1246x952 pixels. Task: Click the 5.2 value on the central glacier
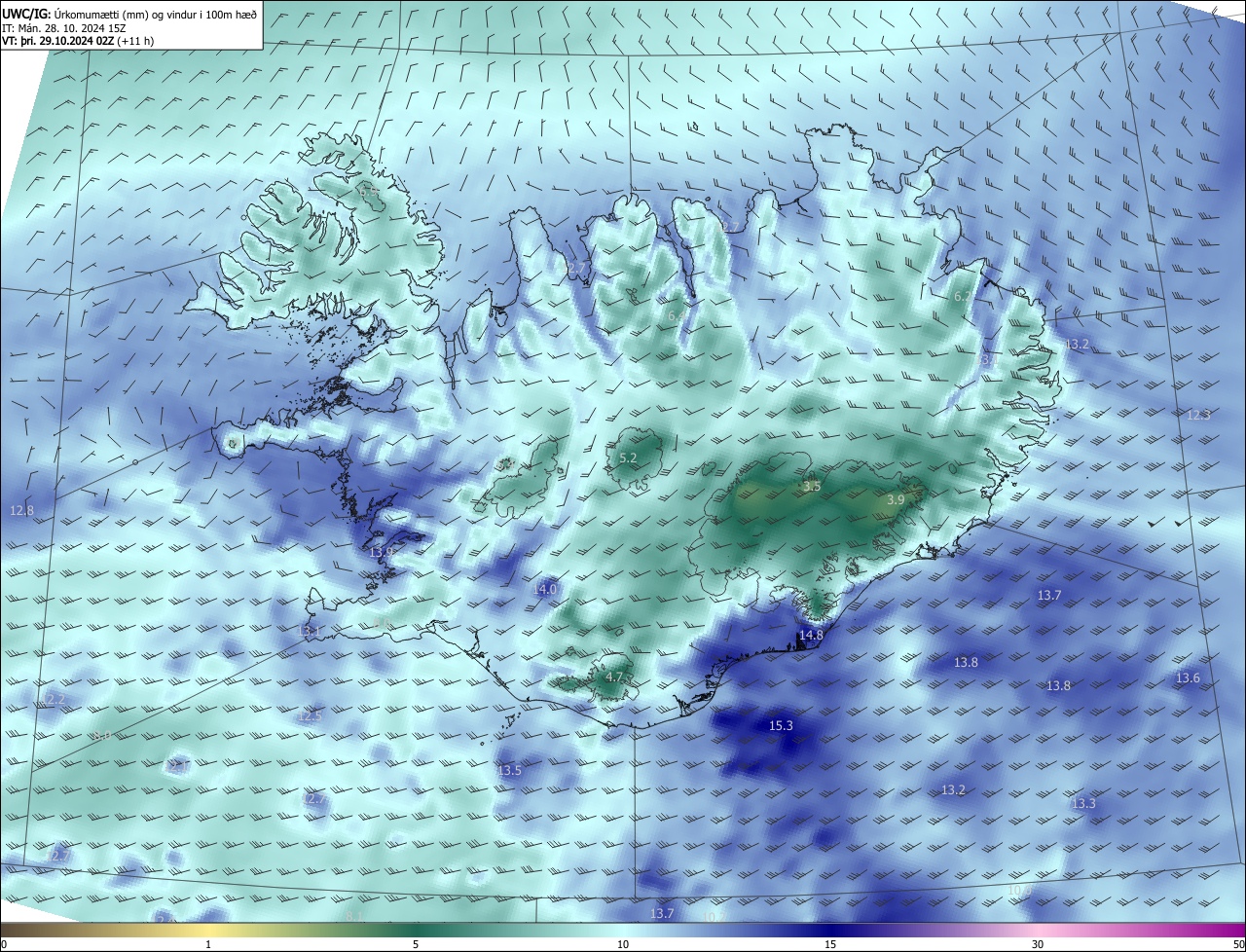click(x=628, y=458)
